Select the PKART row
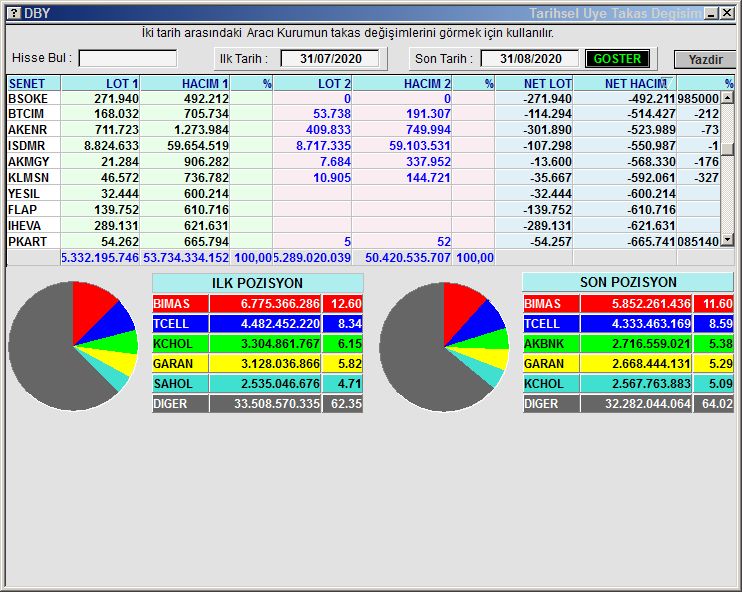 (x=363, y=241)
